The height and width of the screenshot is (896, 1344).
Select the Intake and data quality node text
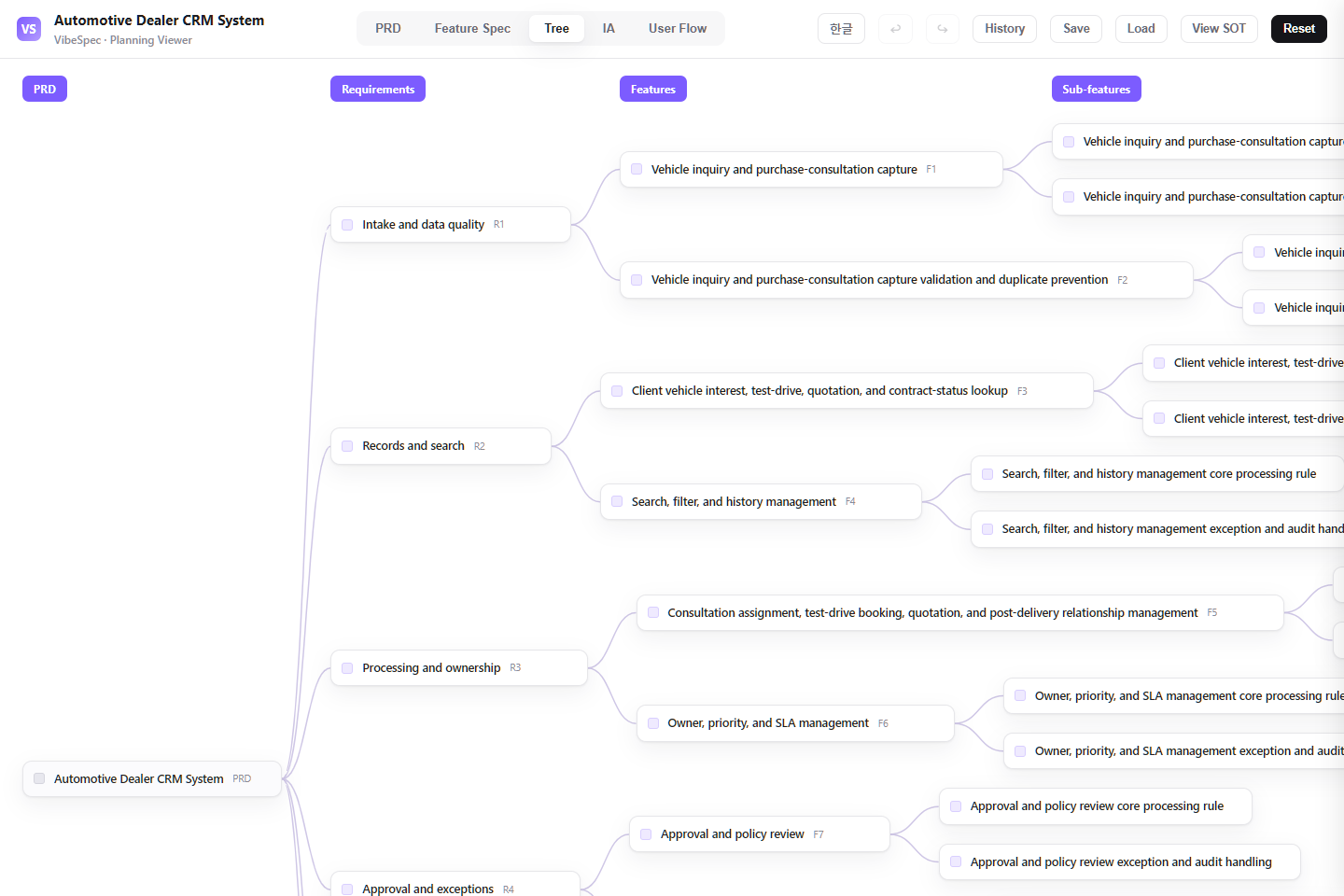pos(423,225)
